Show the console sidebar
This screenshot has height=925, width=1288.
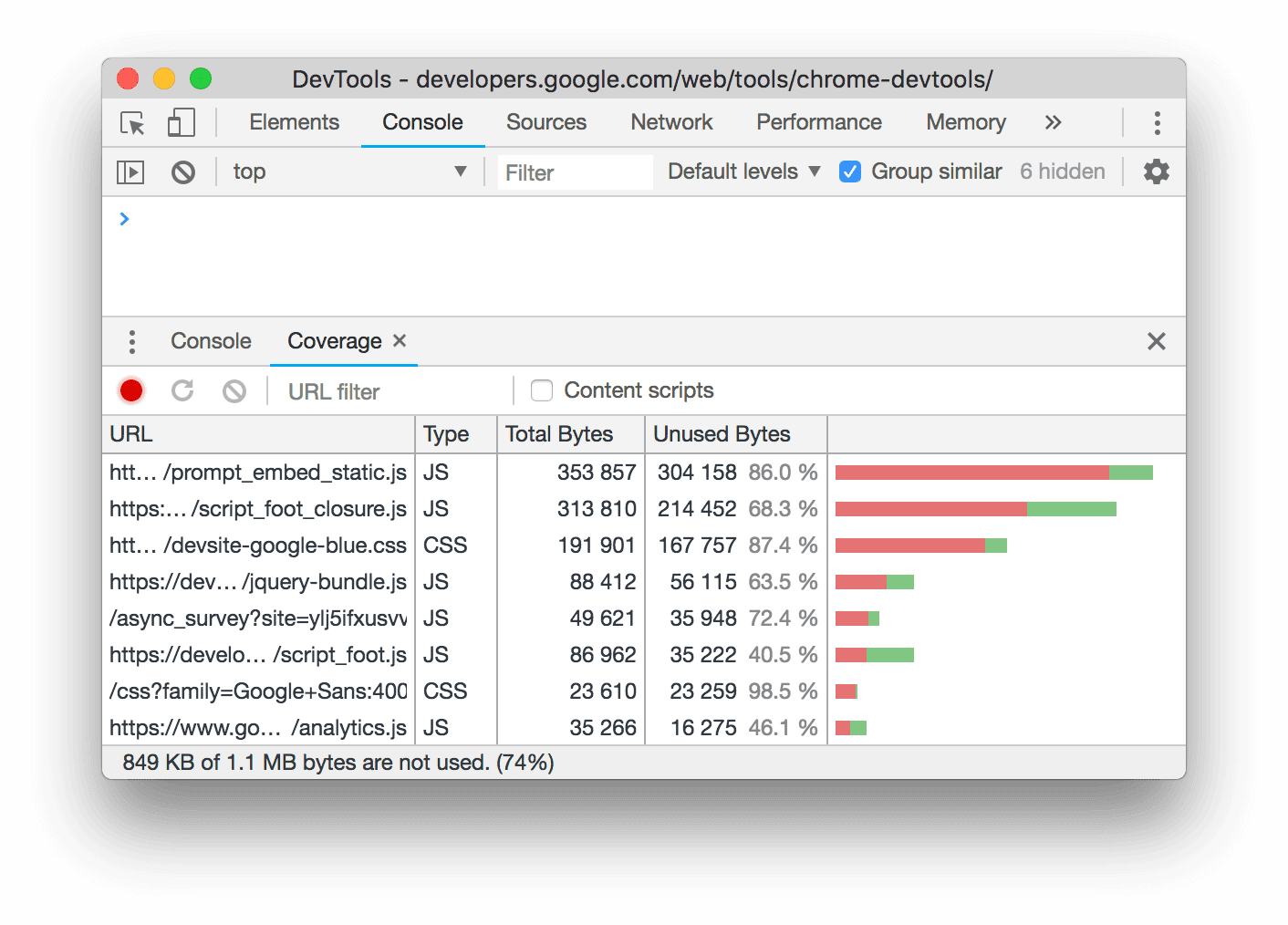click(130, 171)
